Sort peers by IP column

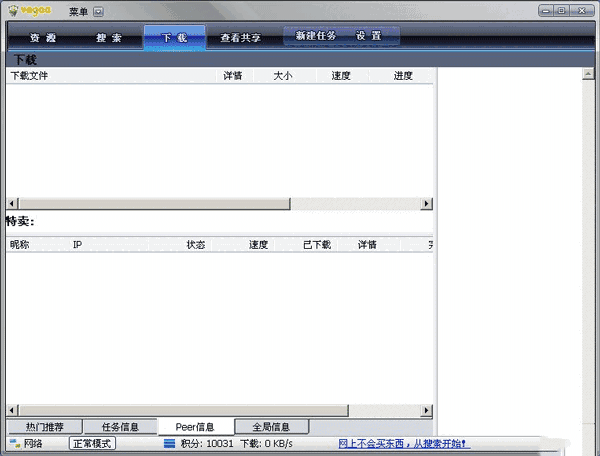(109, 244)
